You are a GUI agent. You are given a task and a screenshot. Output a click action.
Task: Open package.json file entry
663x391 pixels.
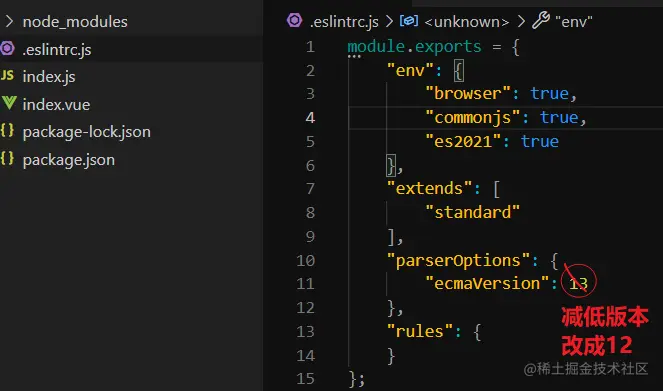[68, 160]
